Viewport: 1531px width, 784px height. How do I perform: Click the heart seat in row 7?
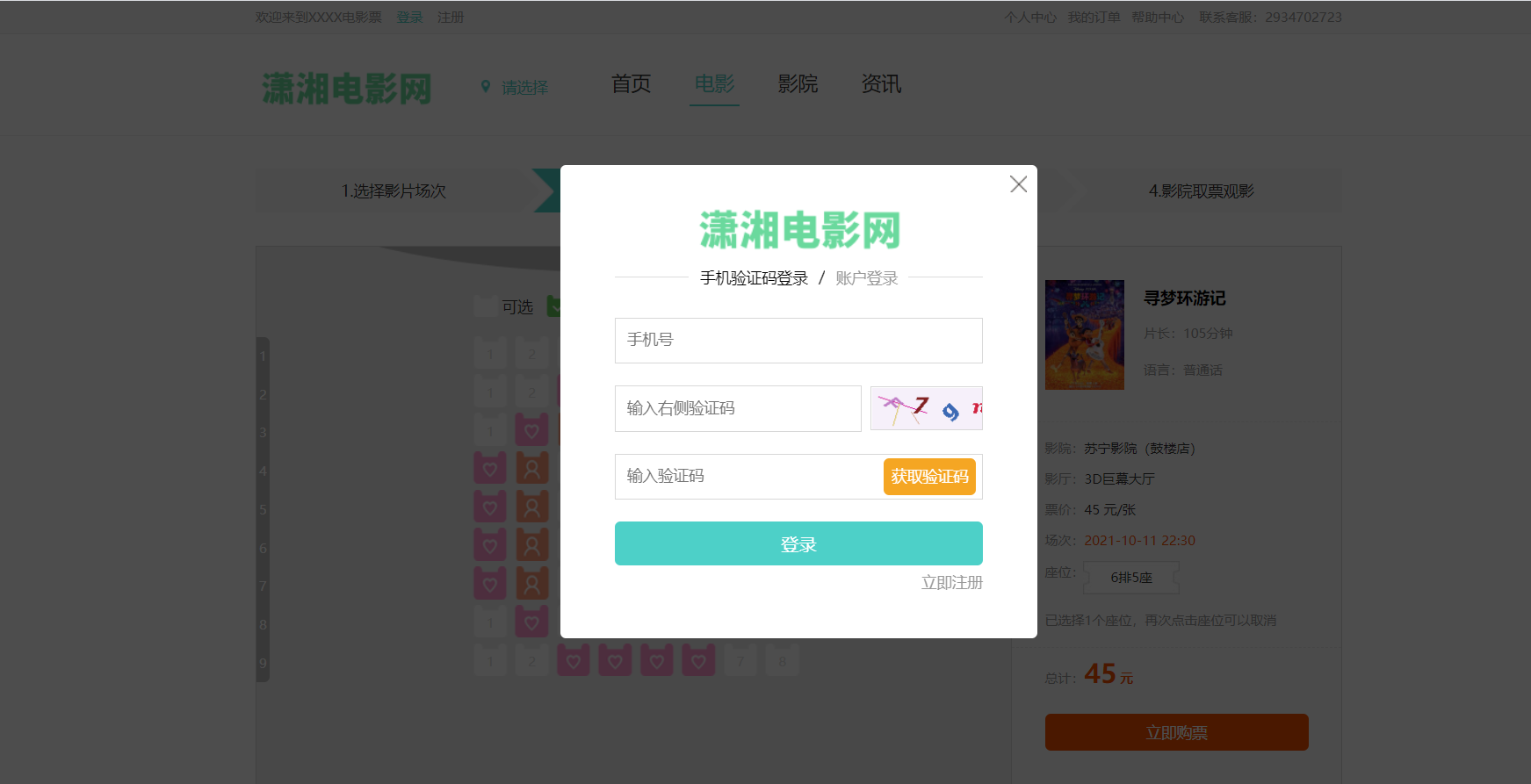tap(490, 583)
